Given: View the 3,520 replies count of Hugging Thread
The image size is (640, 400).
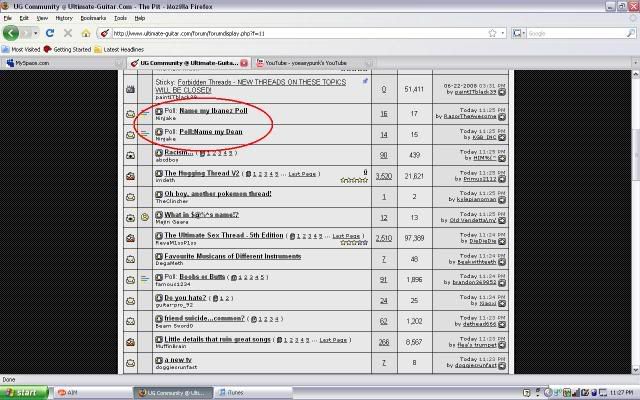Looking at the screenshot, I should click(x=384, y=176).
